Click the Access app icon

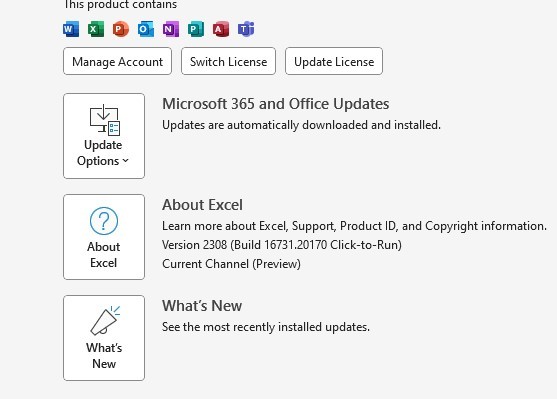point(221,29)
